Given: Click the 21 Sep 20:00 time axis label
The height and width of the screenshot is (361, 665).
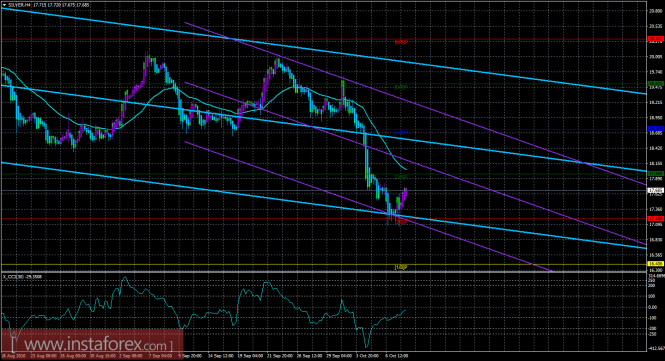Looking at the screenshot, I should point(280,356).
